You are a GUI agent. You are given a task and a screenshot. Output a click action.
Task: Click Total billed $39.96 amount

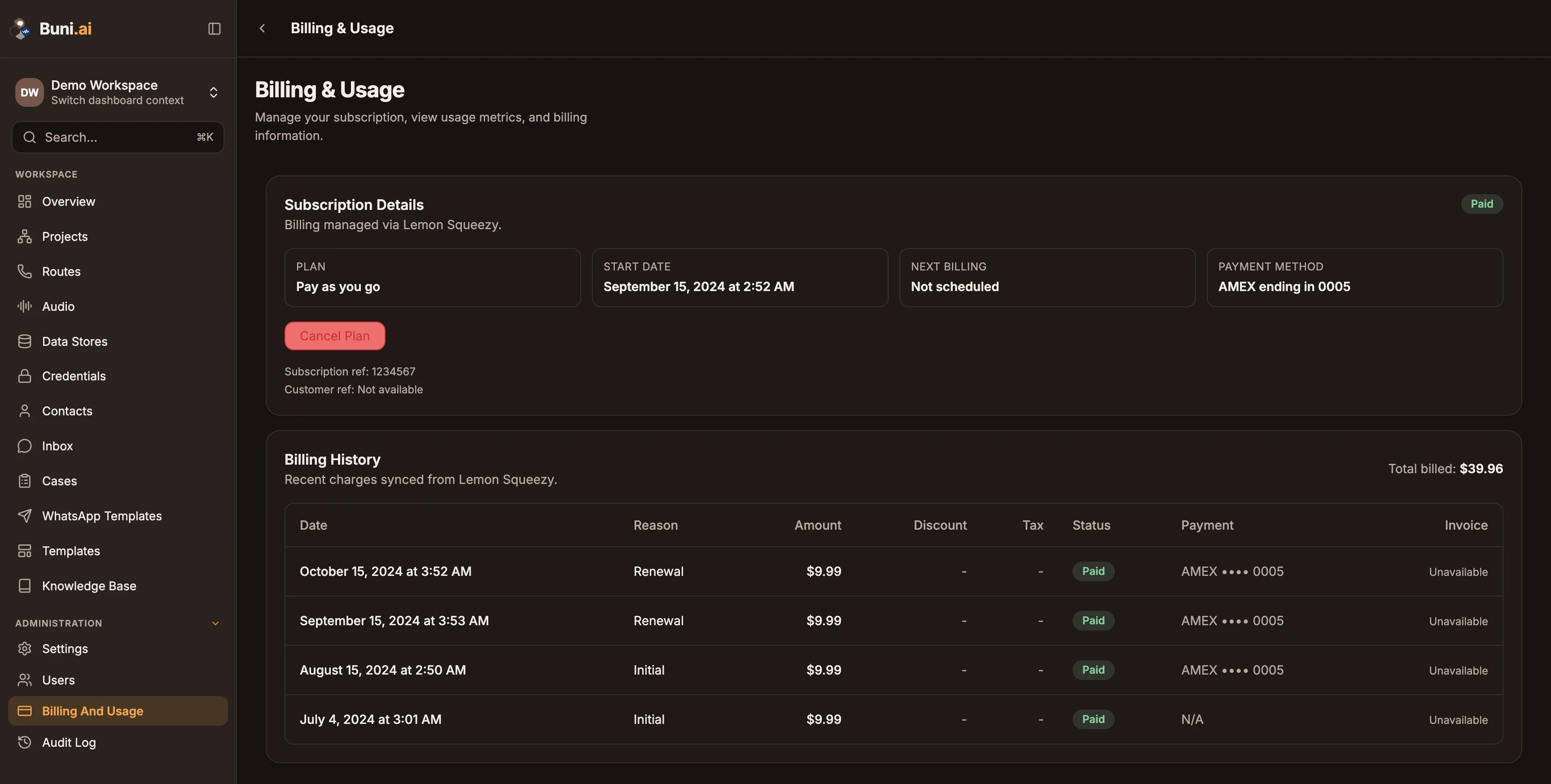click(x=1481, y=469)
